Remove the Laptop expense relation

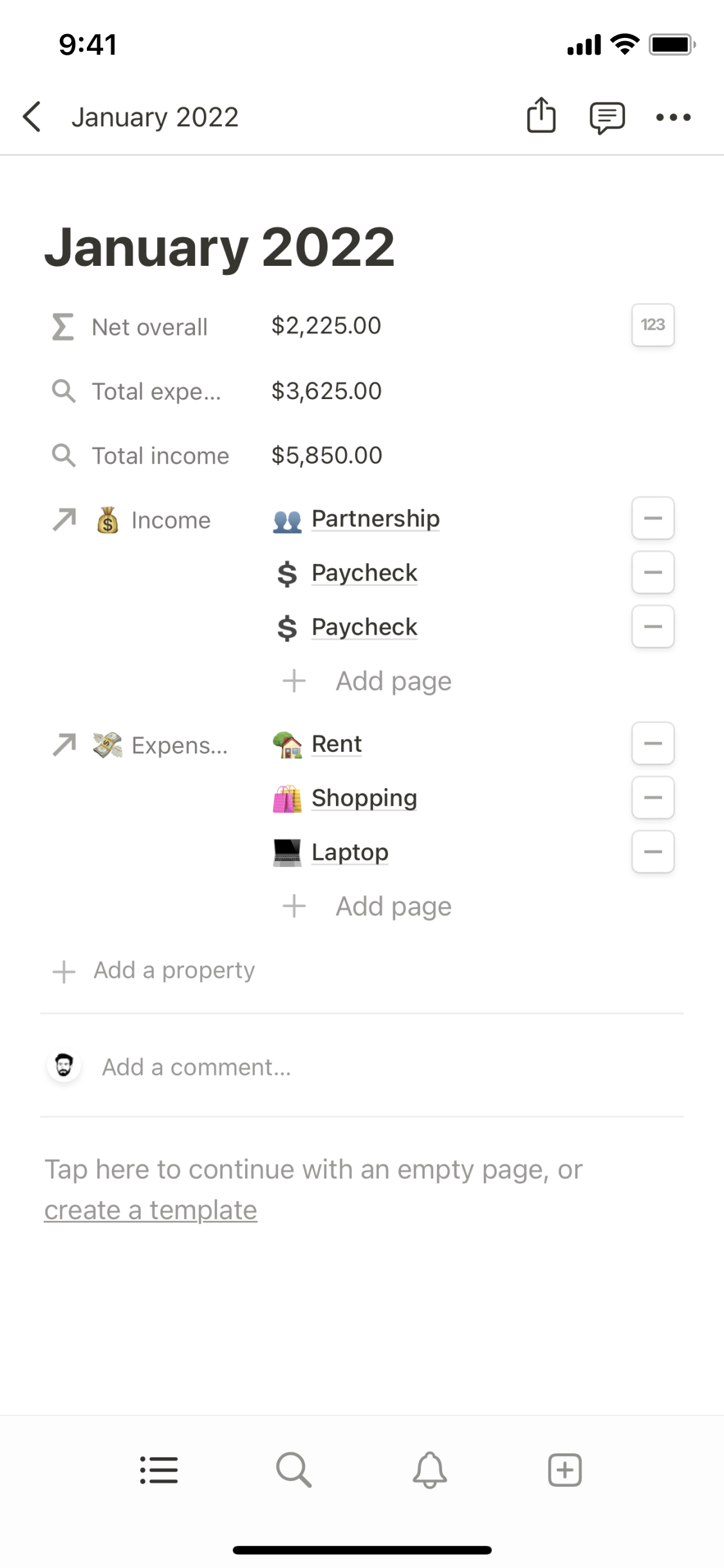653,852
